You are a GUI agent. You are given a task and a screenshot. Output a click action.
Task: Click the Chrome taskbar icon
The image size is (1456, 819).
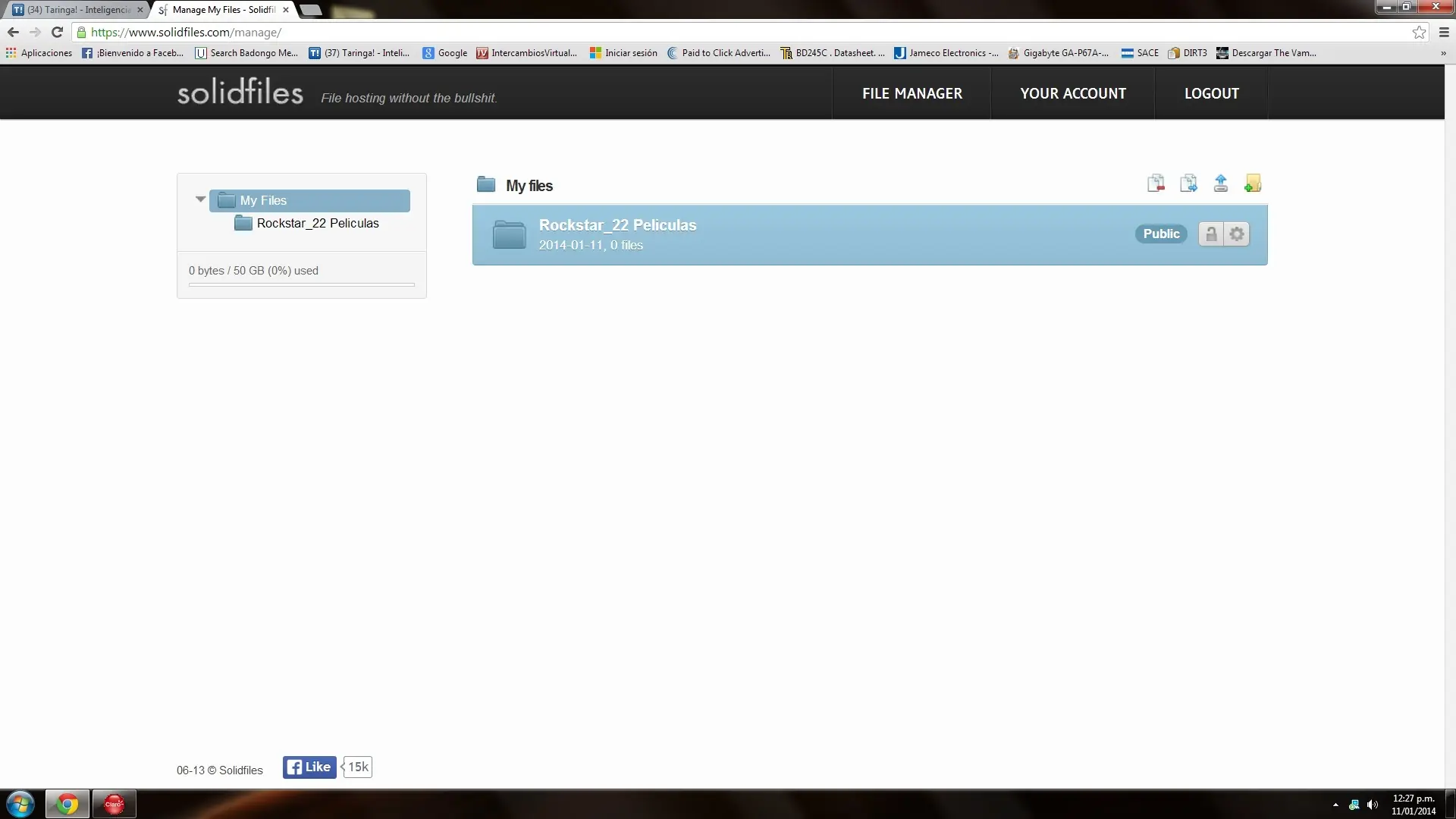click(67, 804)
